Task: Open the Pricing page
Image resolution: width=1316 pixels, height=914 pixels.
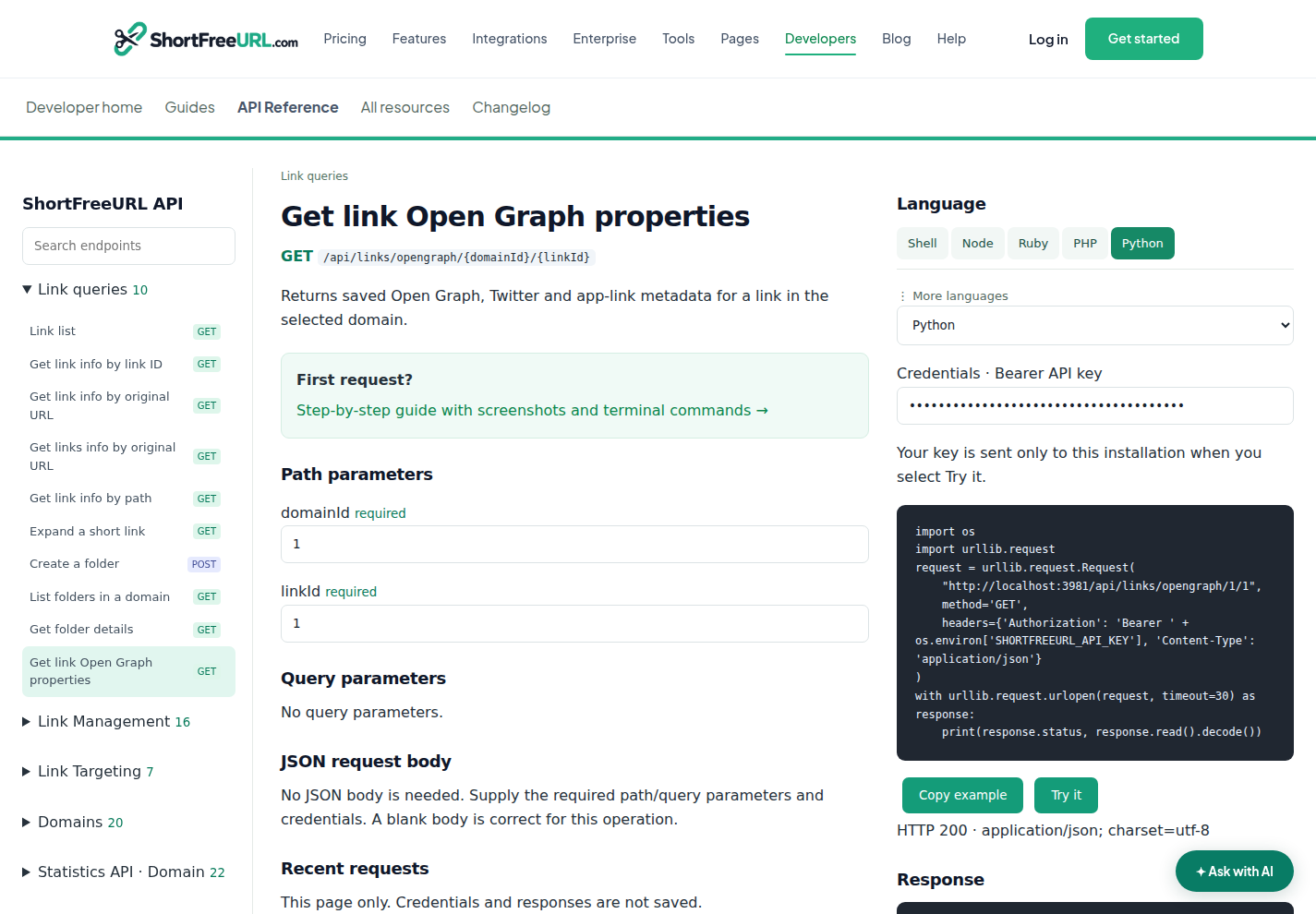Action: click(344, 39)
